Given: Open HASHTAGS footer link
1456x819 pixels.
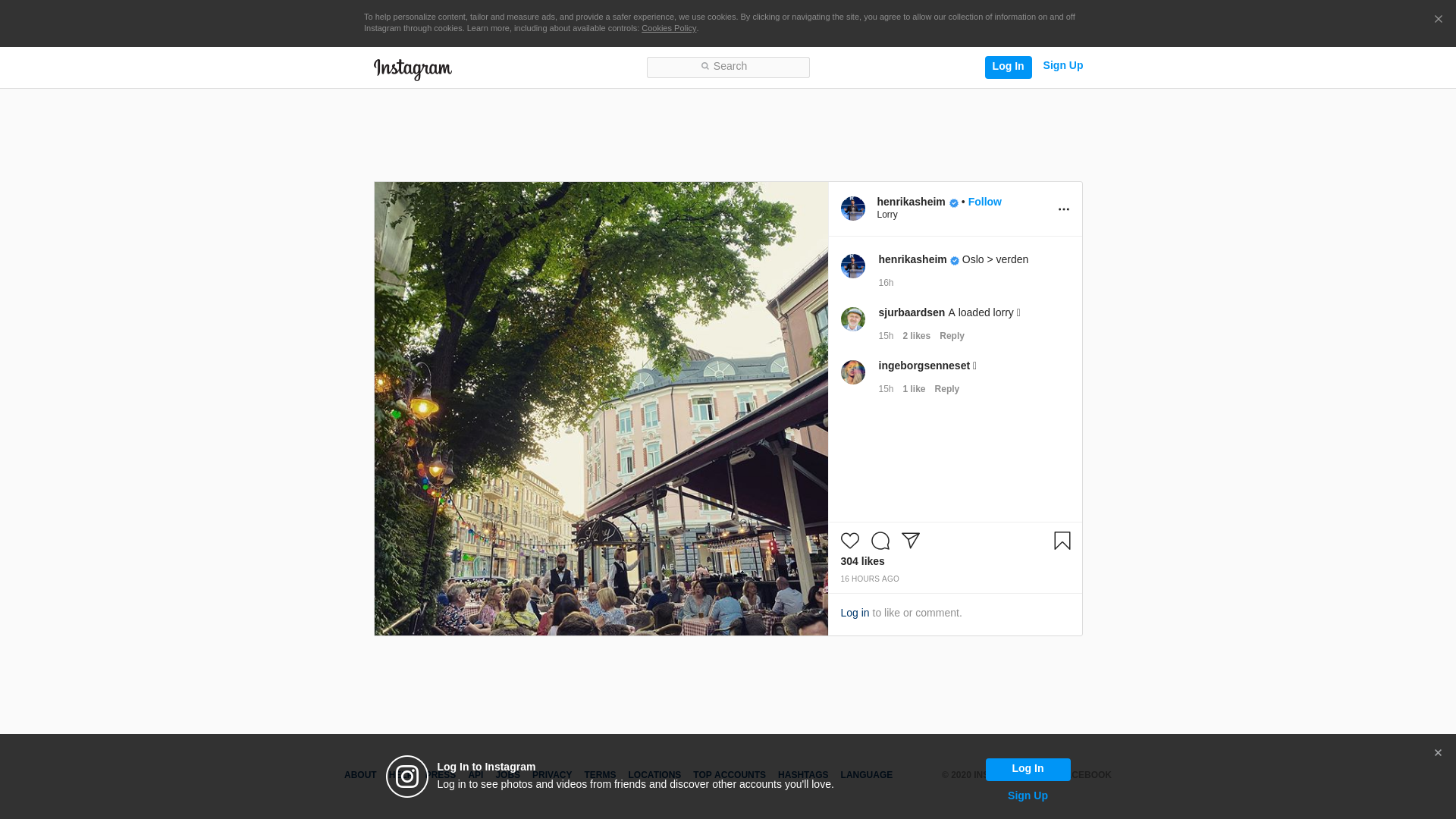Looking at the screenshot, I should pos(803,775).
